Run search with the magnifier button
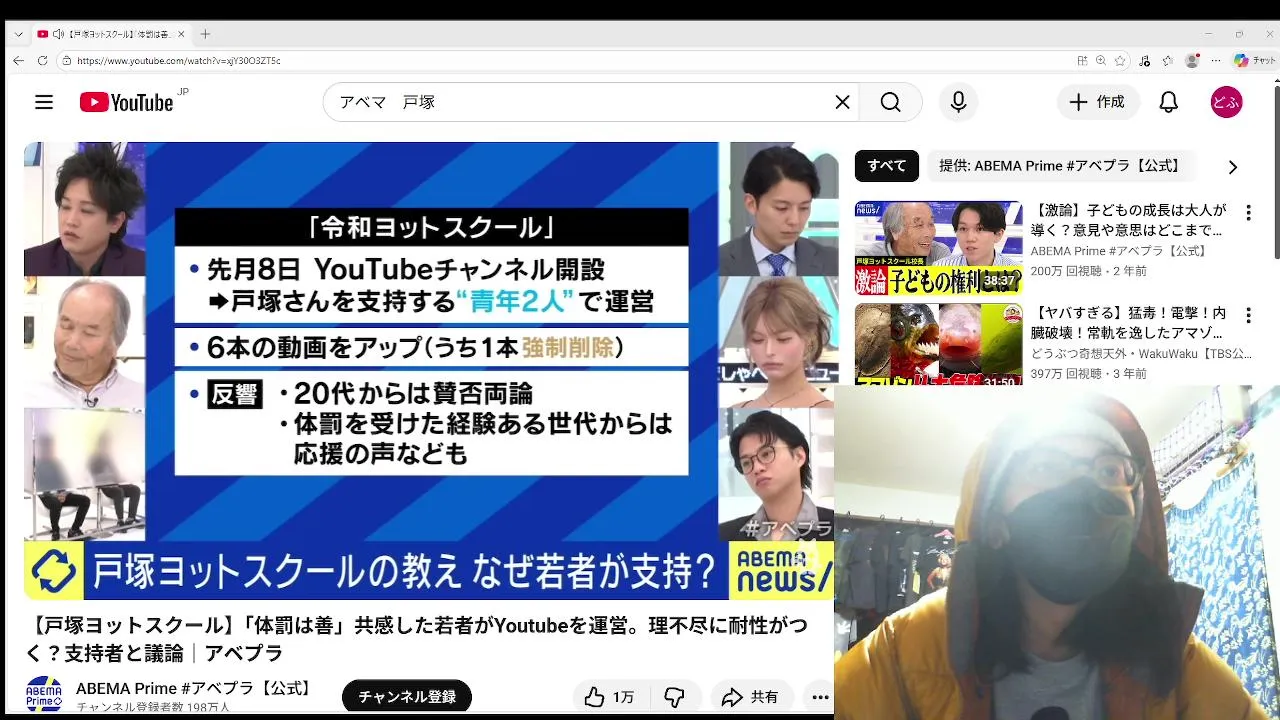The width and height of the screenshot is (1280, 720). pyautogui.click(x=890, y=102)
